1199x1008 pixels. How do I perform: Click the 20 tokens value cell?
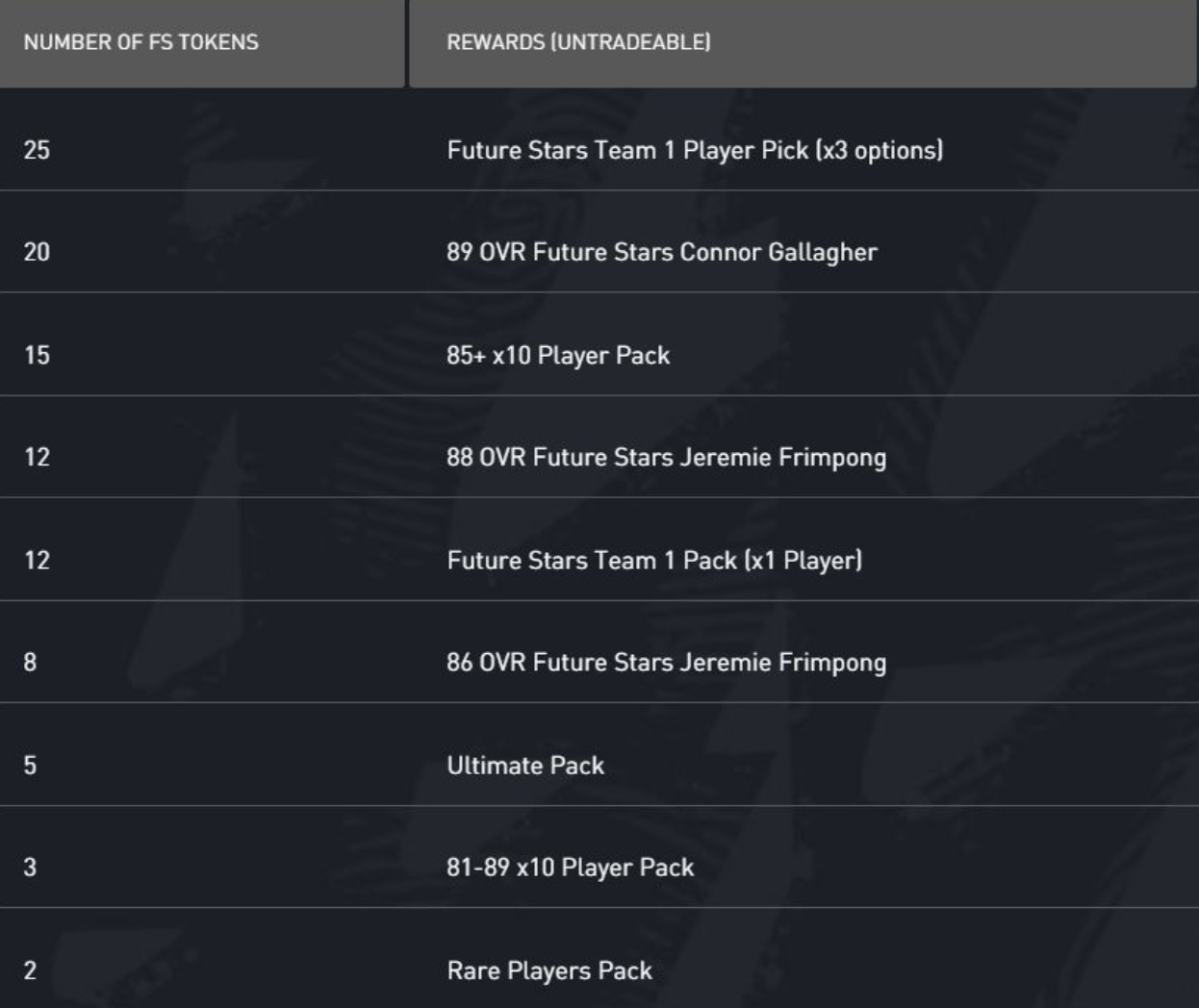[37, 252]
